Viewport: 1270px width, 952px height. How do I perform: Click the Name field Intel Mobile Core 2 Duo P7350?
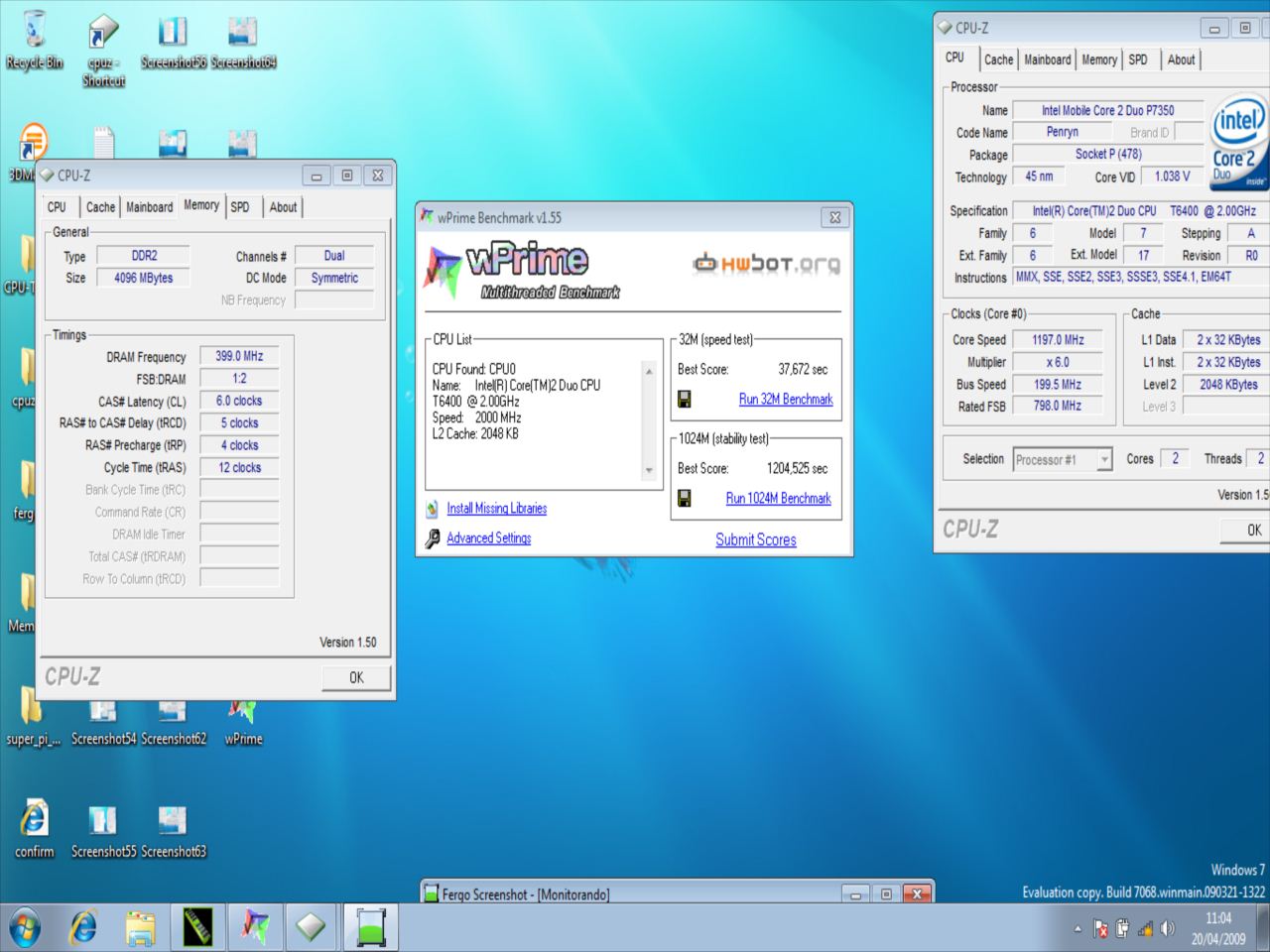[1107, 110]
